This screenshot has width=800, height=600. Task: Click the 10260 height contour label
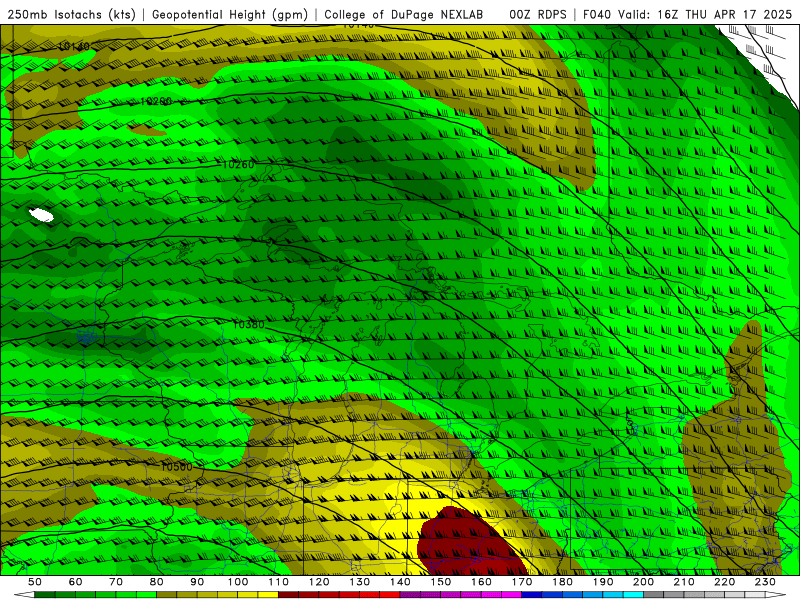(238, 164)
